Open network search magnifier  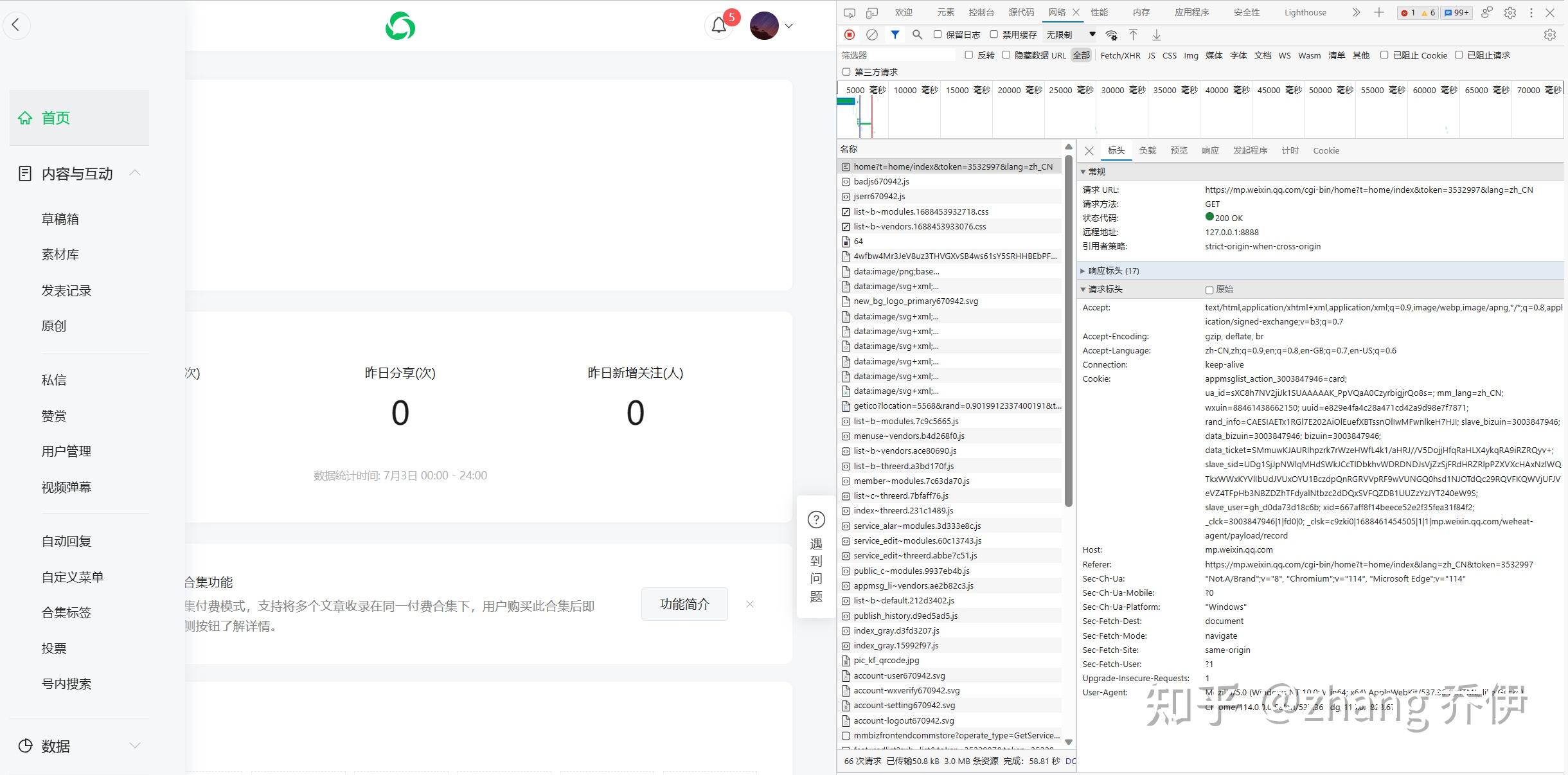[917, 35]
